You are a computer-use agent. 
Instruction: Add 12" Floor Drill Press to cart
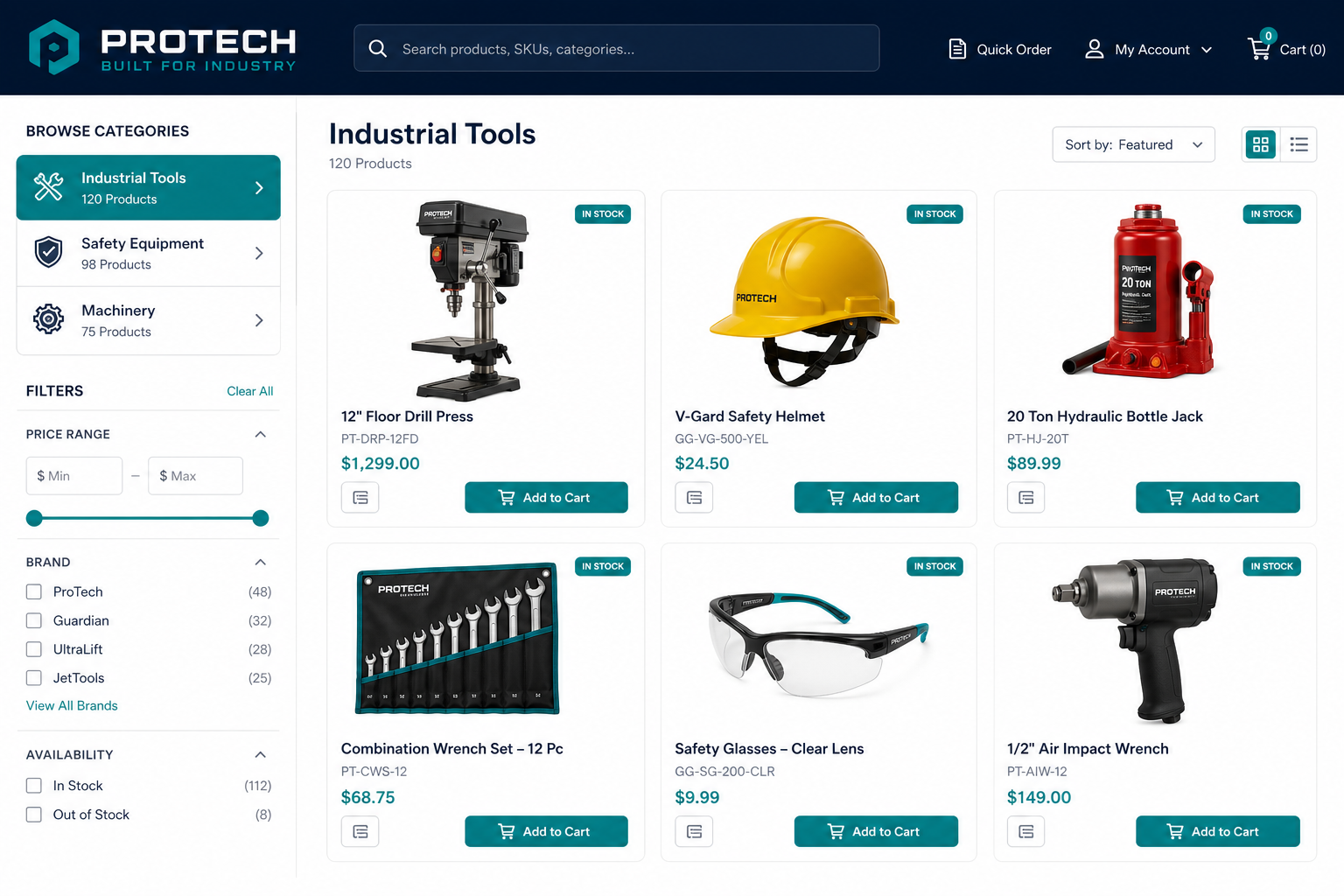pos(546,498)
